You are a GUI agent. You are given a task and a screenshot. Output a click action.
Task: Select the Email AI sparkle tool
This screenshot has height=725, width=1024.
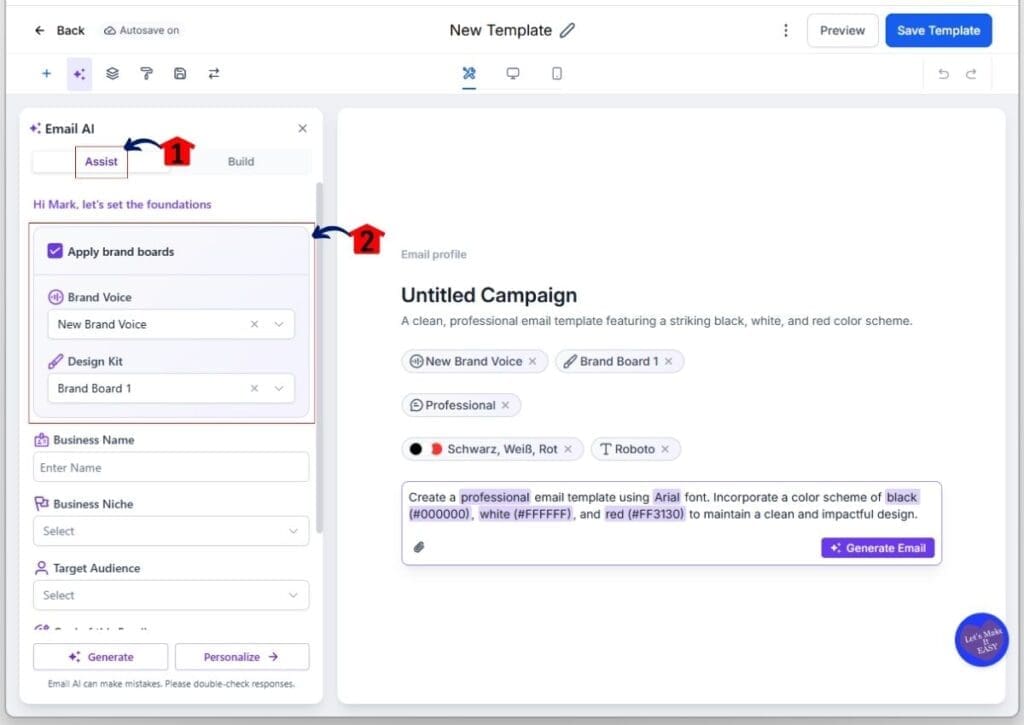[x=79, y=73]
